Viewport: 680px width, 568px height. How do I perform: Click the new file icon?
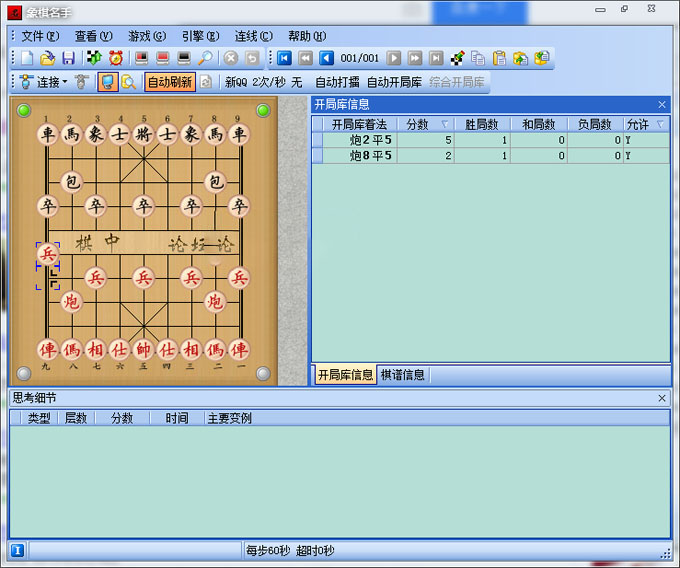pos(27,58)
